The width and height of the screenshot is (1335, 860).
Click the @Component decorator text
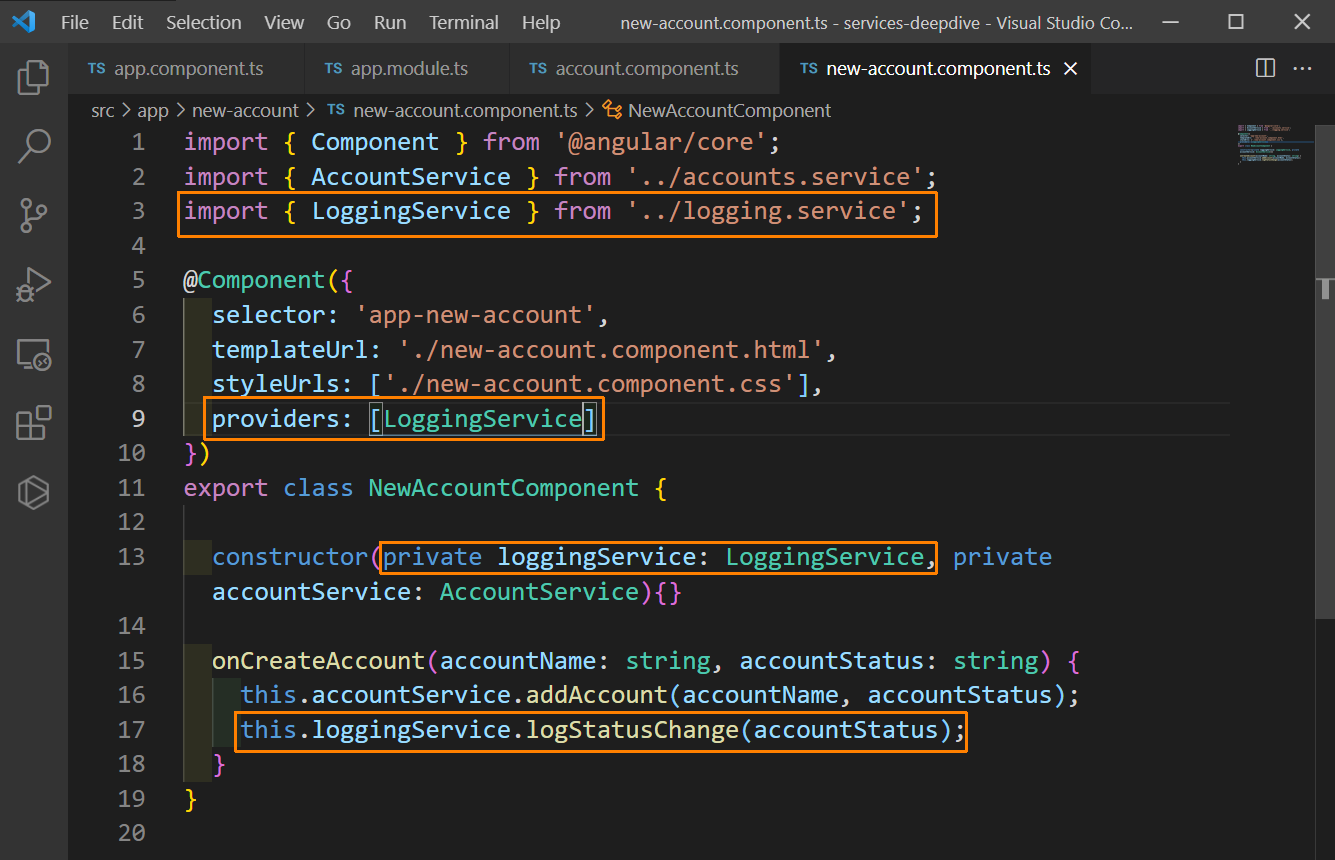pyautogui.click(x=254, y=280)
